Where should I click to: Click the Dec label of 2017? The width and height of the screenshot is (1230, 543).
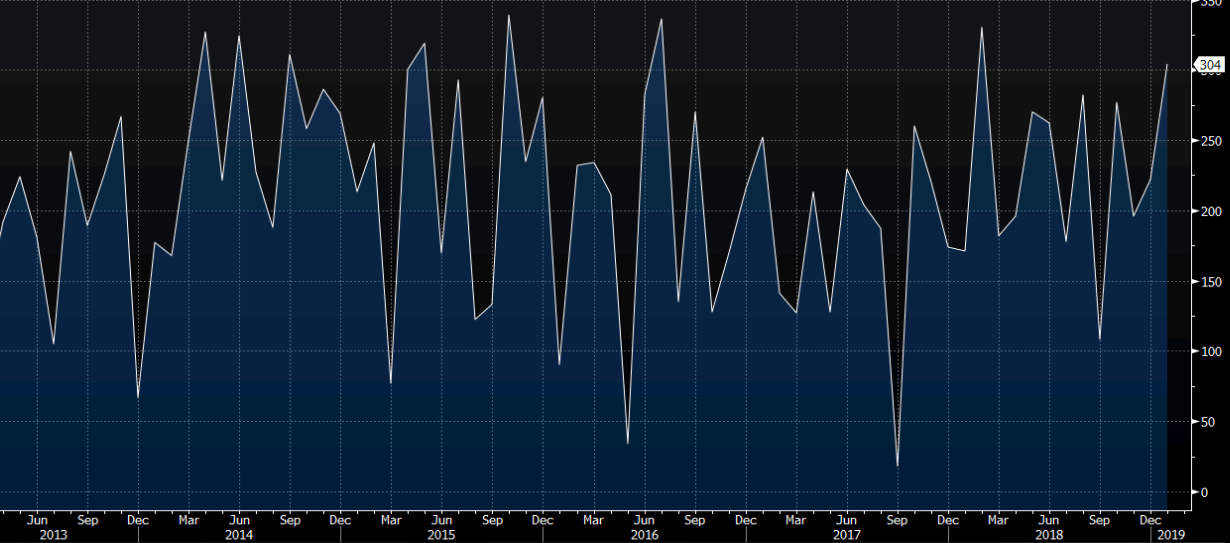948,520
